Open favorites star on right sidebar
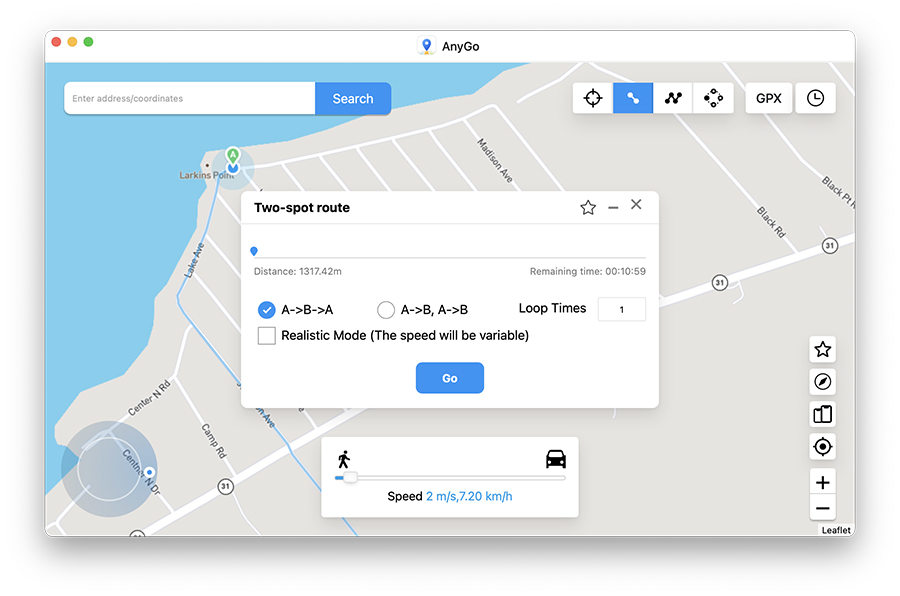This screenshot has height=596, width=900. tap(822, 349)
